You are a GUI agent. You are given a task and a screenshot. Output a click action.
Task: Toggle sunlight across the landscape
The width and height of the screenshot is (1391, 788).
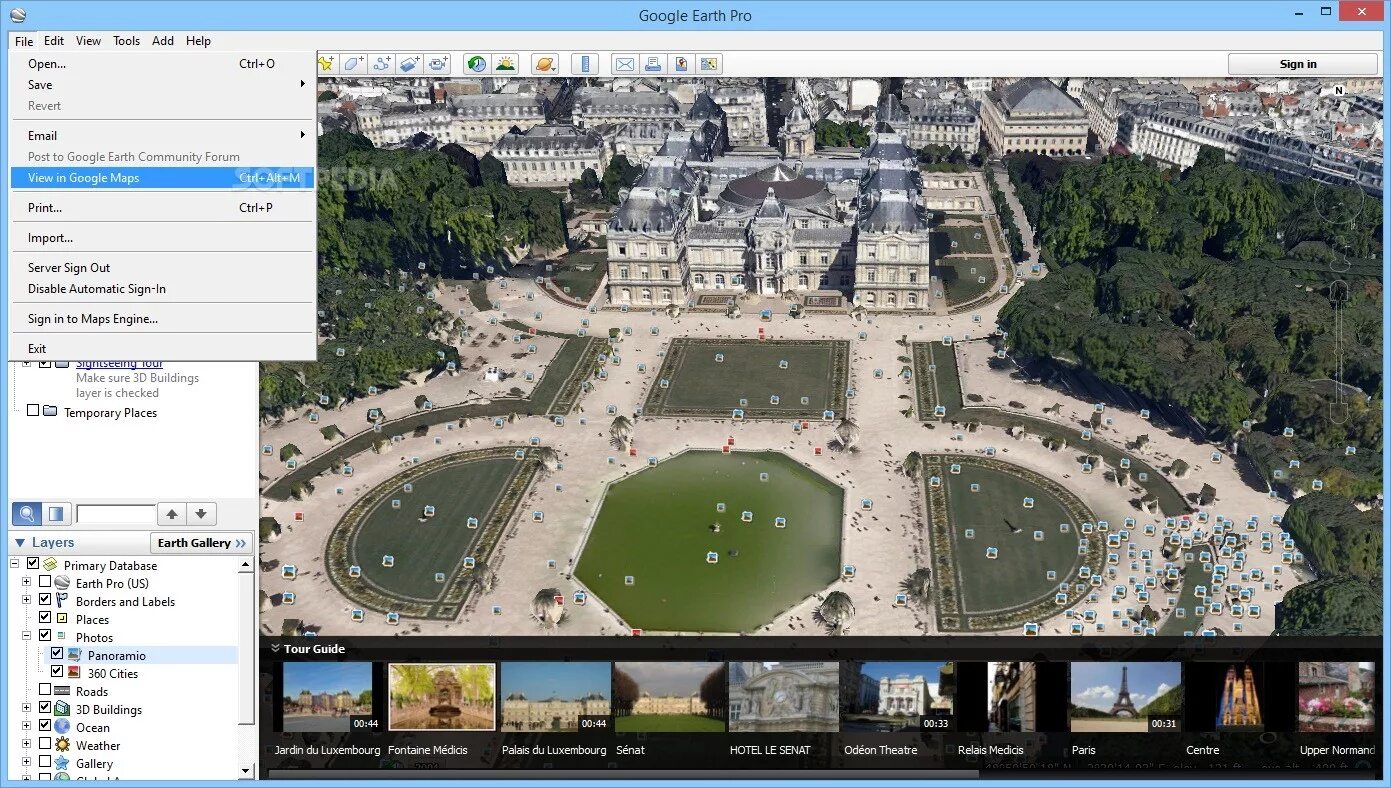[505, 64]
